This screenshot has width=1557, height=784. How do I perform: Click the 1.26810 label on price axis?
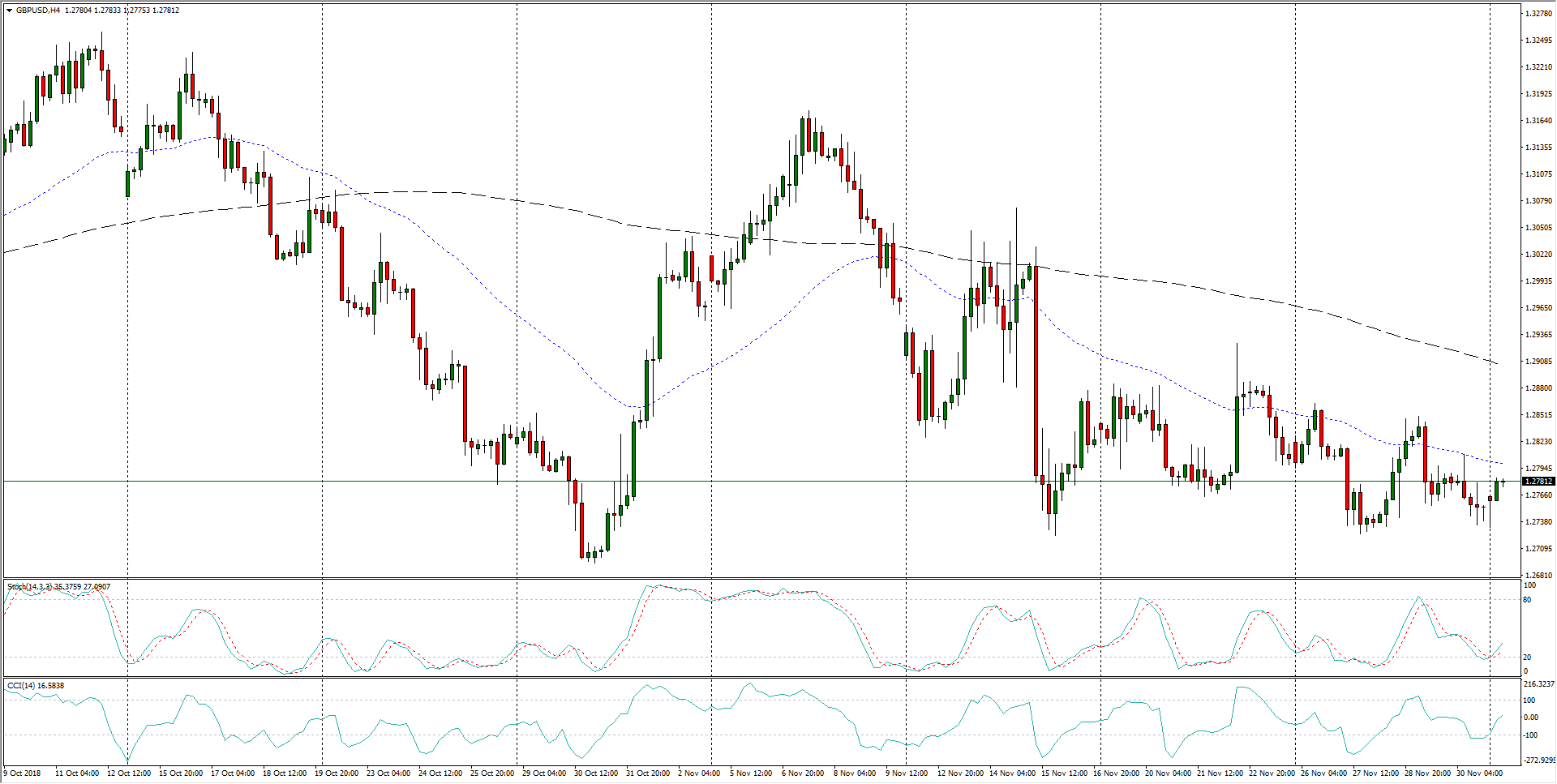(1538, 576)
